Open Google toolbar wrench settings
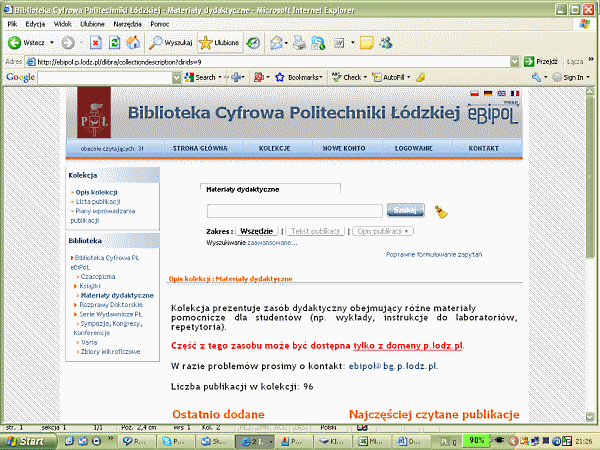Viewport: 600px width, 450px height. [x=536, y=77]
